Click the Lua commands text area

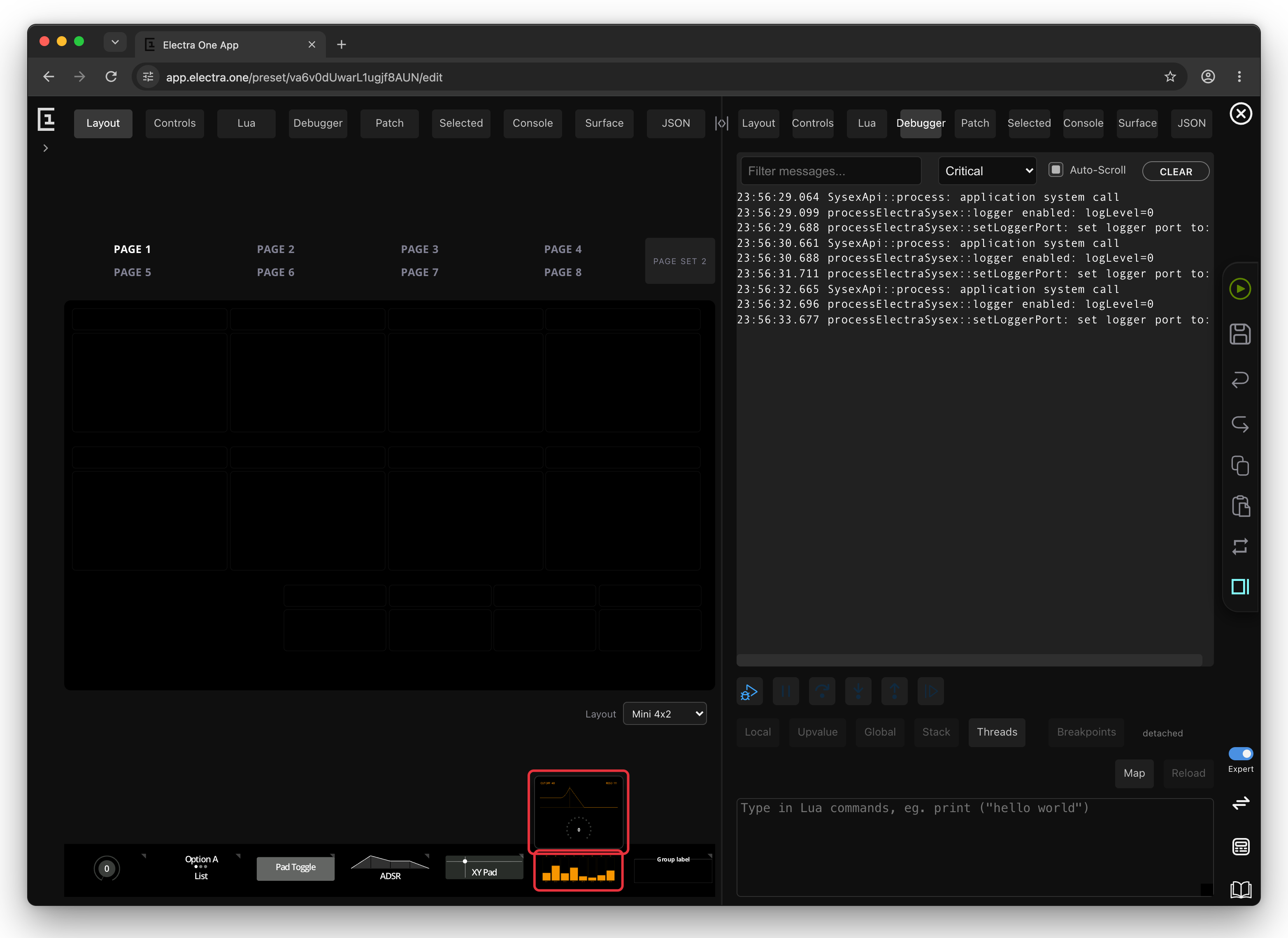974,847
